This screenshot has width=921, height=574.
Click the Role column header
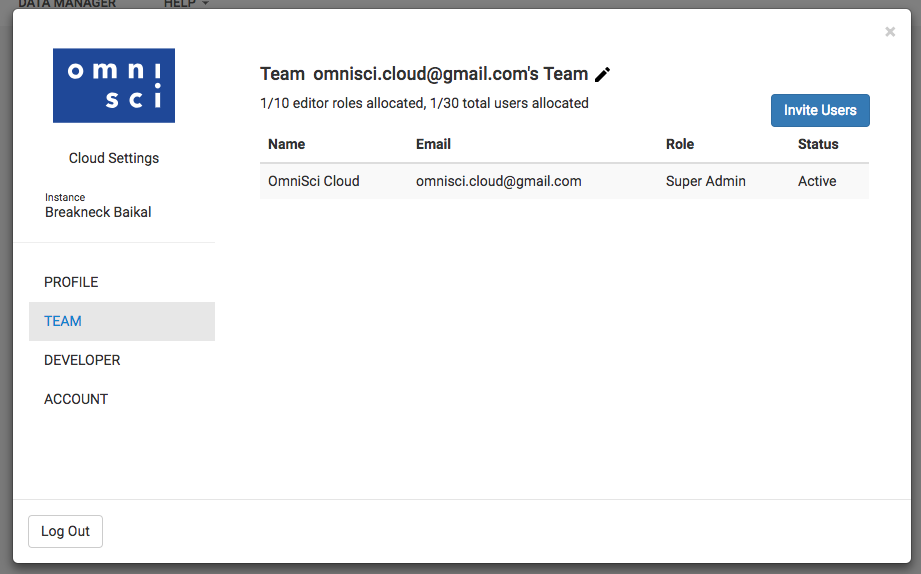[x=680, y=144]
